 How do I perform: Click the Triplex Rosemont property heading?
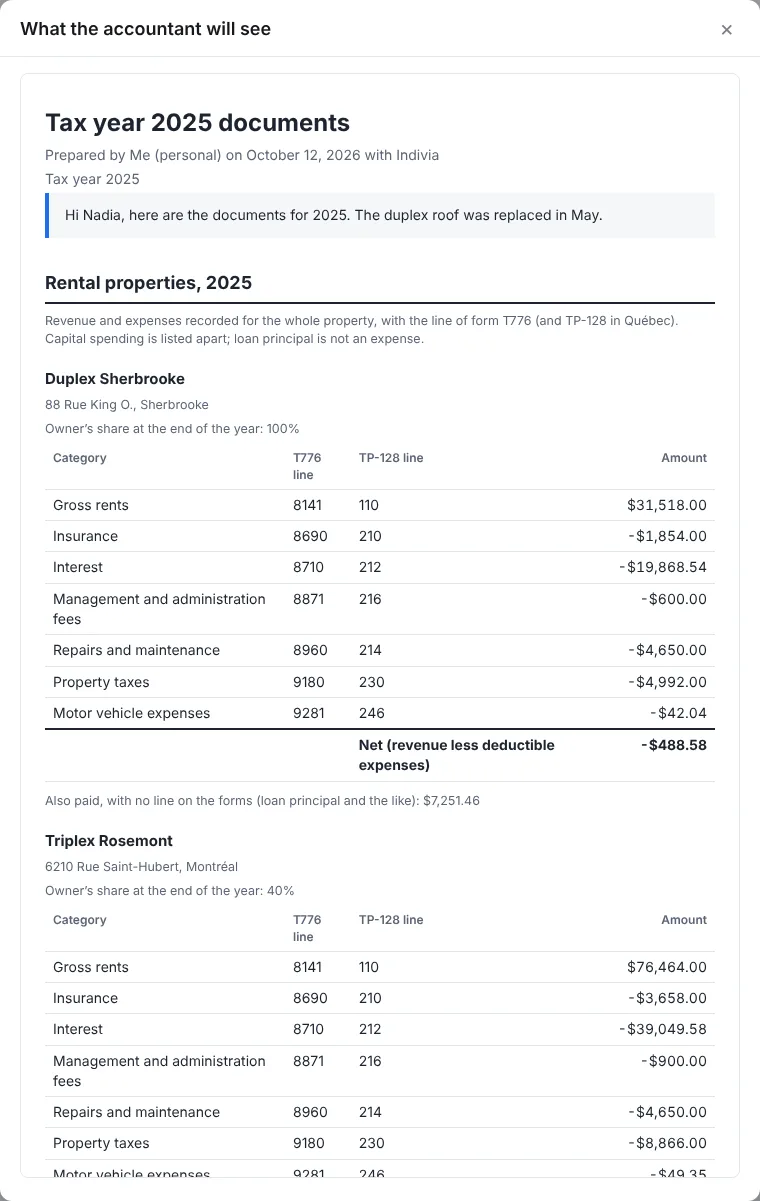109,841
